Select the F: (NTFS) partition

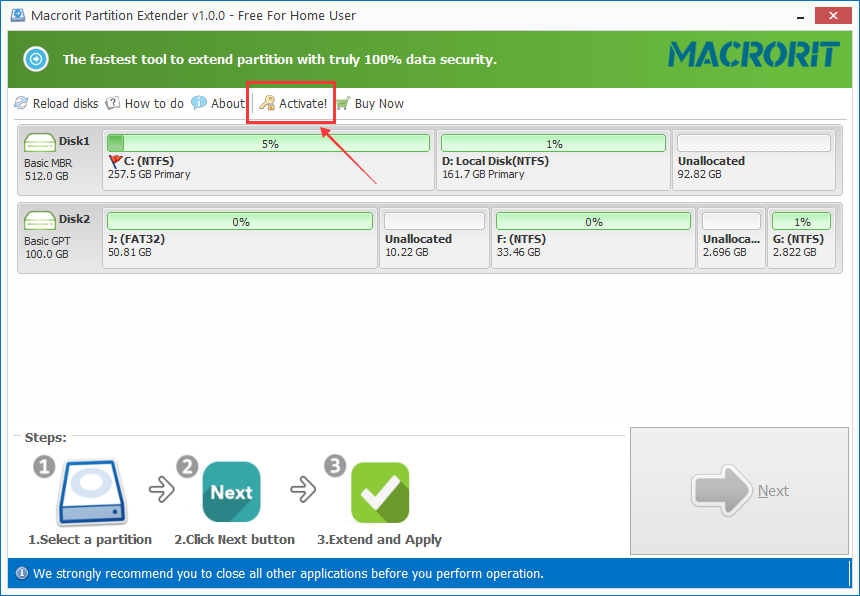coord(593,245)
